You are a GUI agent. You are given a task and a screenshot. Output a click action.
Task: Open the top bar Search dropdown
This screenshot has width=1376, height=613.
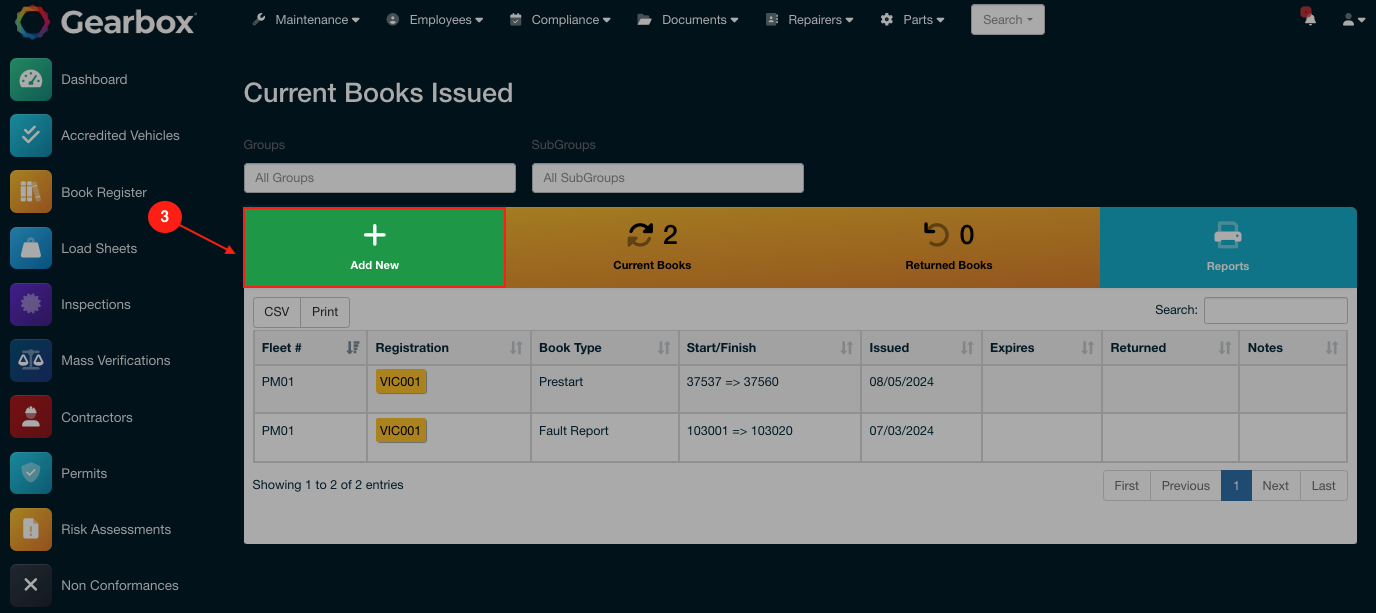(x=1007, y=20)
